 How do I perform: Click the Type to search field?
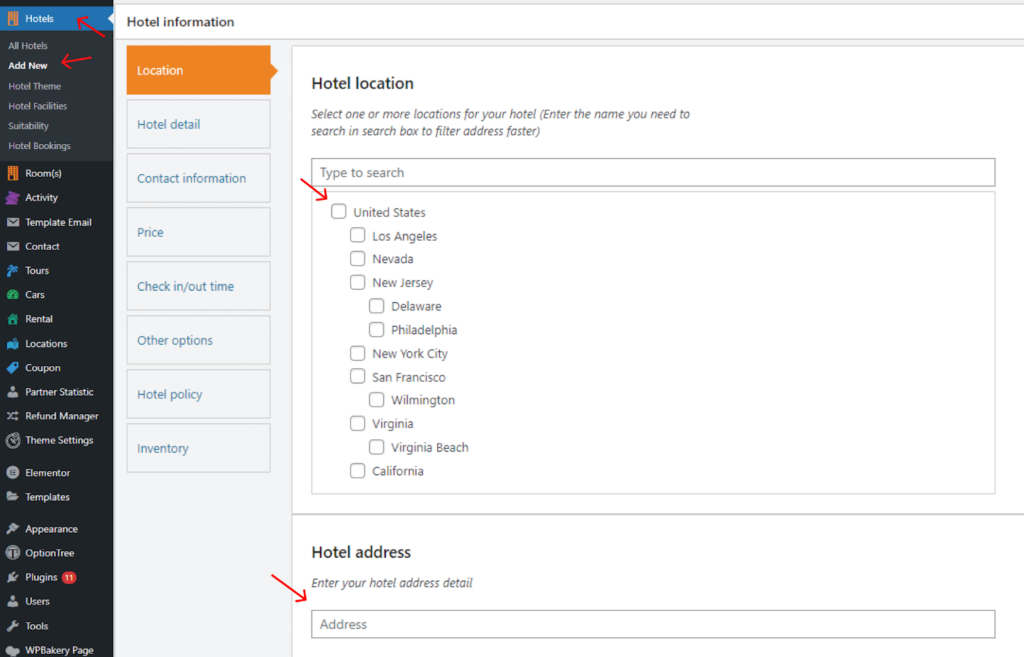pos(652,172)
